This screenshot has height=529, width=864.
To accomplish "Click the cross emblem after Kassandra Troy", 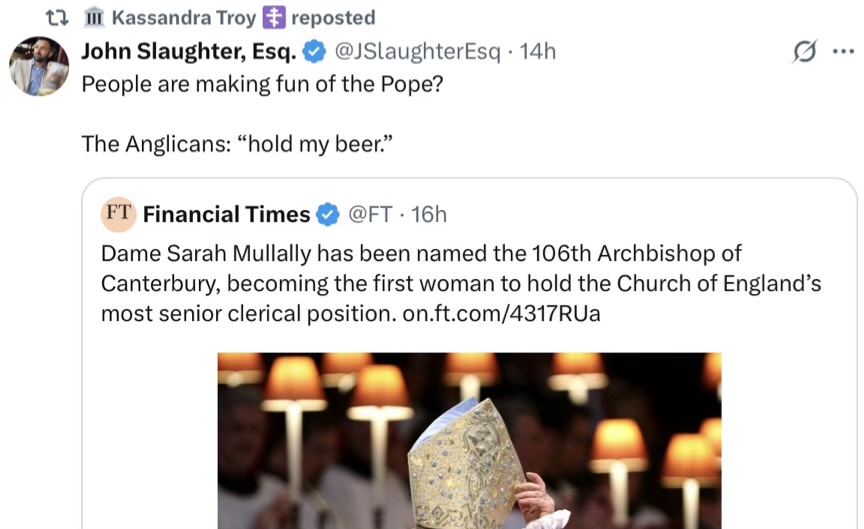I will point(274,17).
